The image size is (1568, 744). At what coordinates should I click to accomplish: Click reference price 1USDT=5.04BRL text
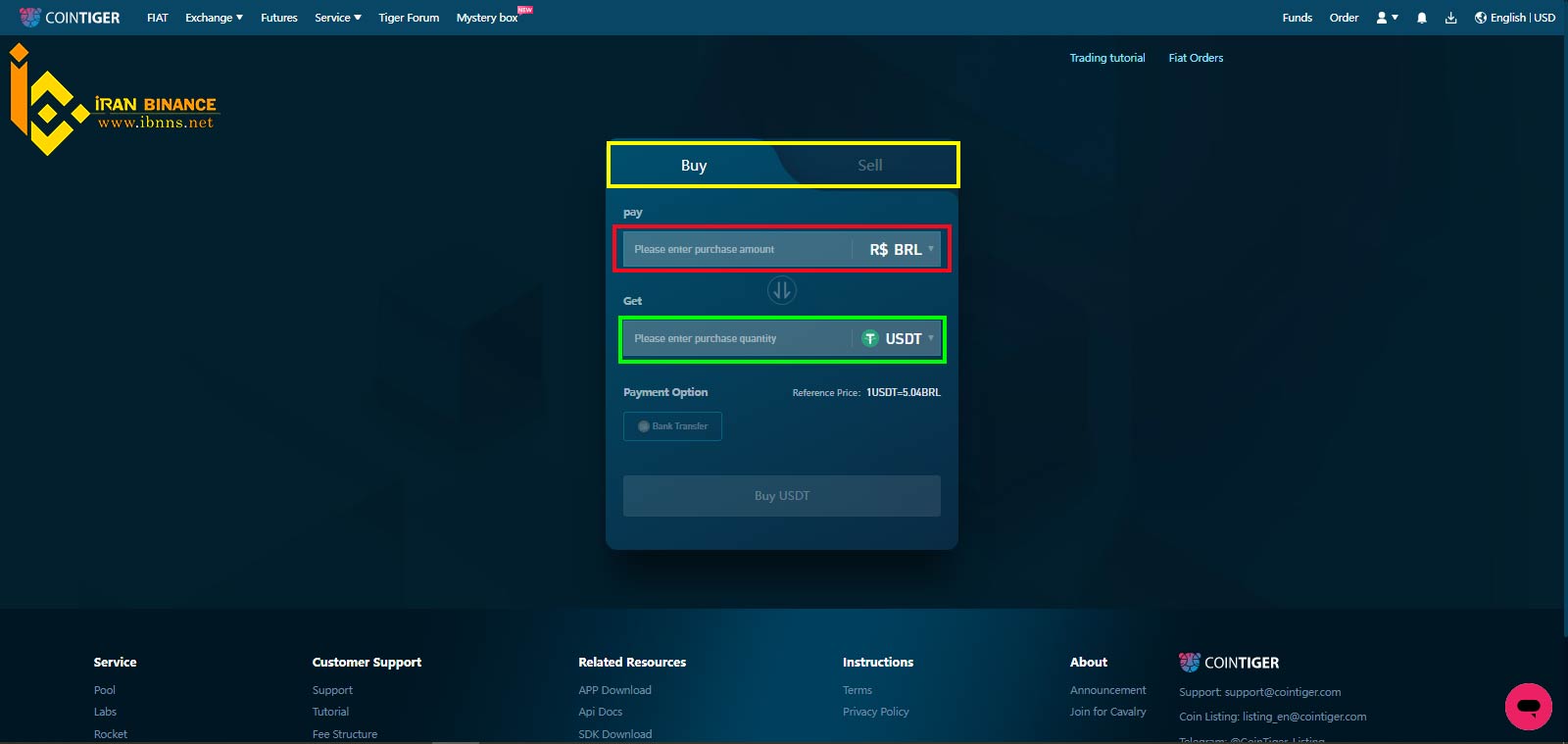click(904, 392)
